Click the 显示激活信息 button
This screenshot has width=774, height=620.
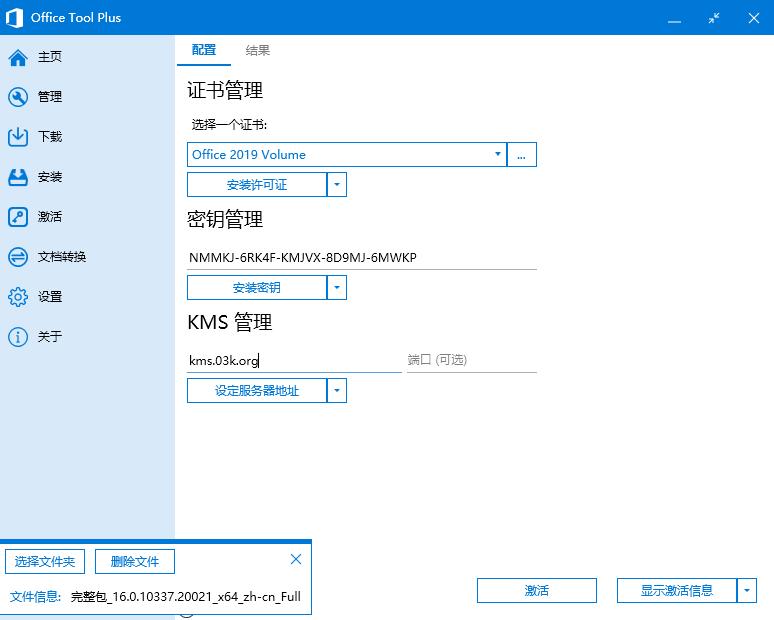pyautogui.click(x=677, y=590)
